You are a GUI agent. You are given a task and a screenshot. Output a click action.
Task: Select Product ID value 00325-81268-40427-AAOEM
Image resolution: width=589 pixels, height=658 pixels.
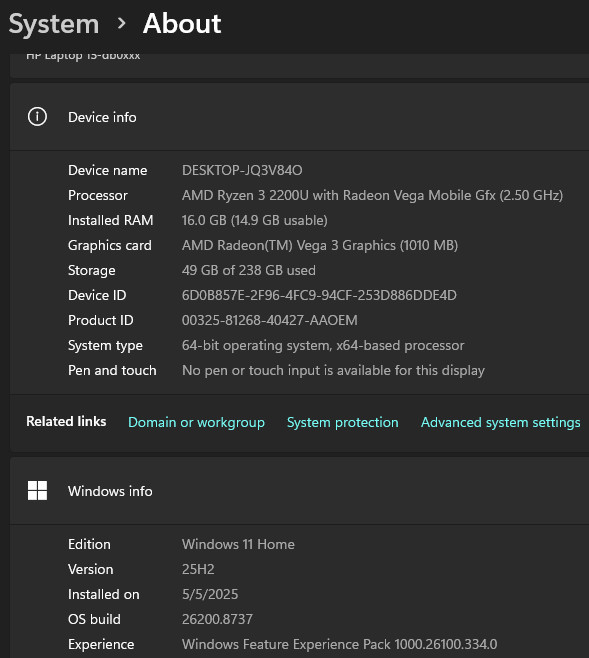[269, 320]
